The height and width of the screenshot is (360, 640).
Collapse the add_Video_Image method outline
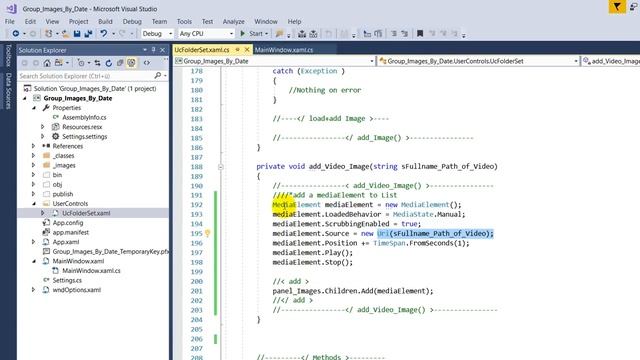(x=220, y=167)
